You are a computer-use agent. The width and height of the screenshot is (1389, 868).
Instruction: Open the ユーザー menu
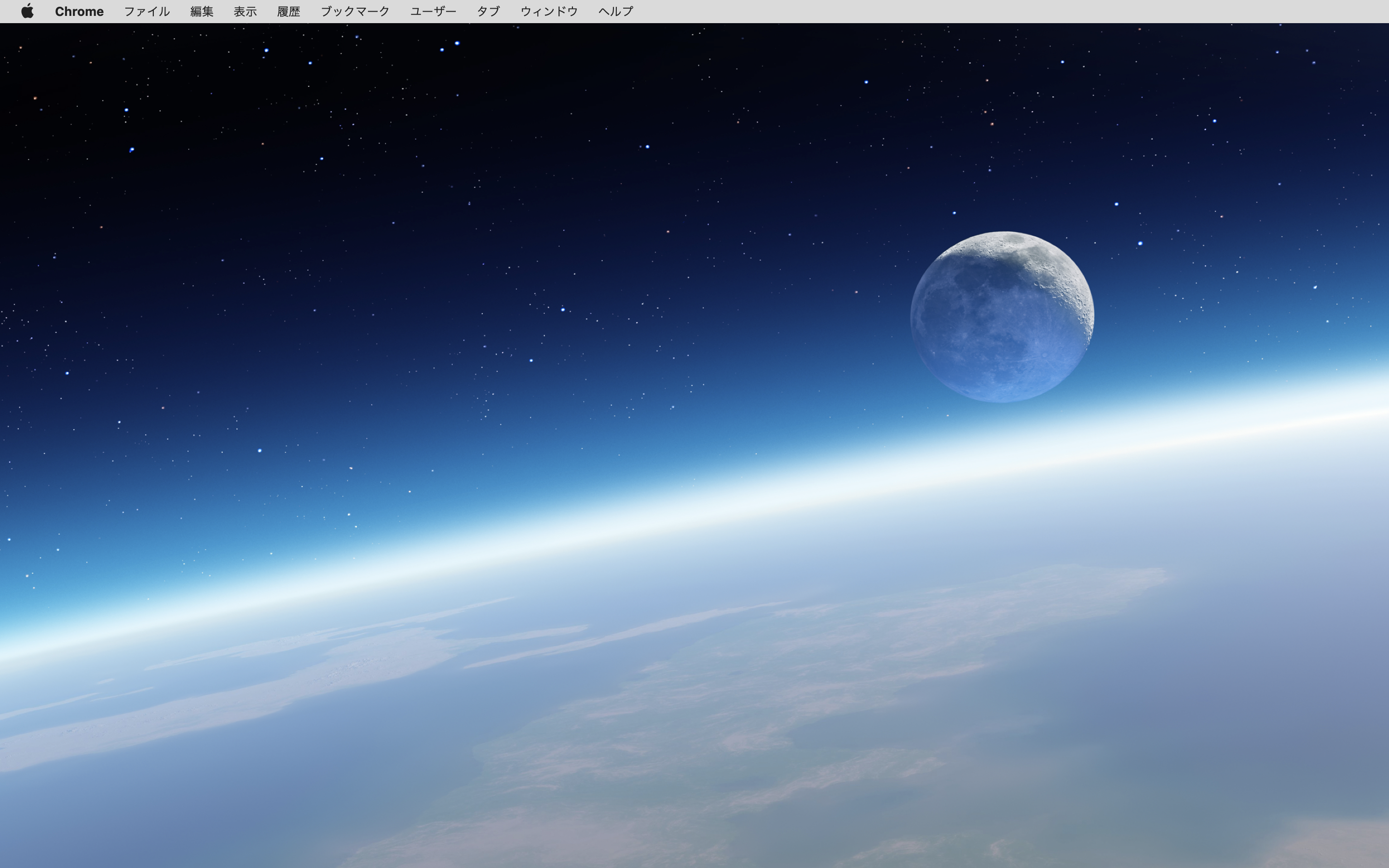(x=433, y=12)
